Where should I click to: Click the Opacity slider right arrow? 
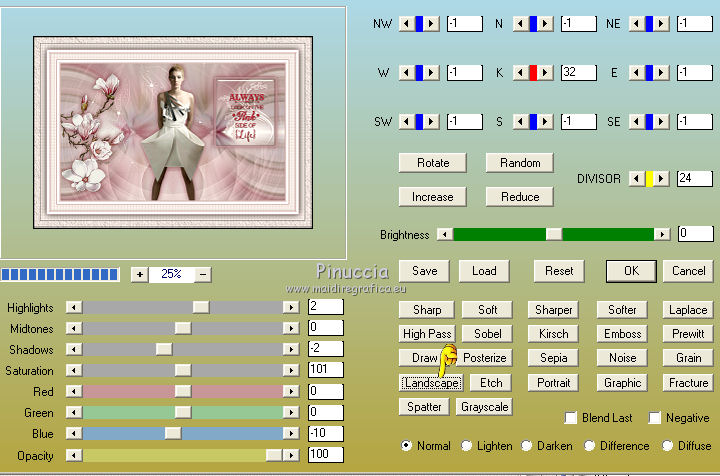coord(291,455)
